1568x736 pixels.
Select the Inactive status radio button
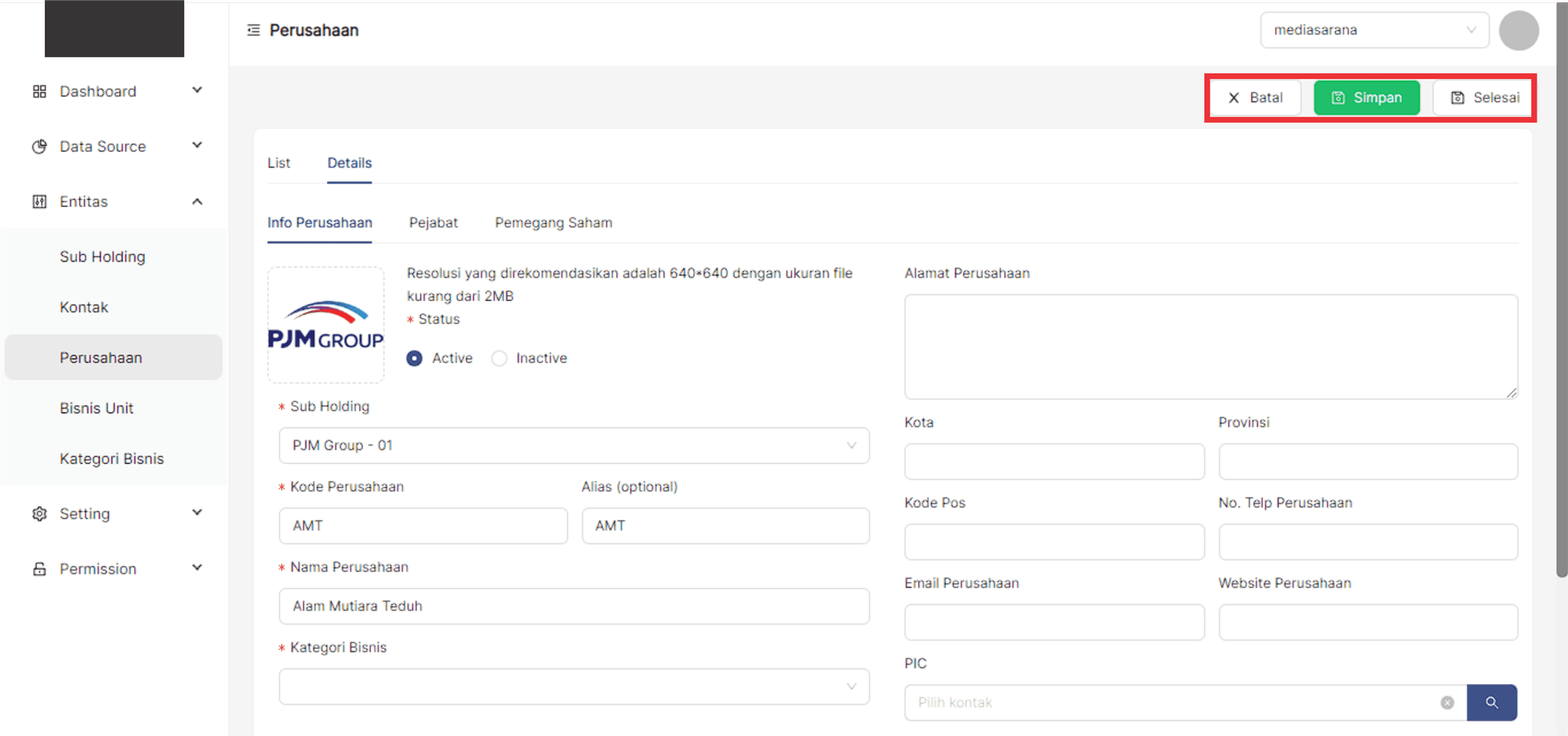click(x=499, y=358)
